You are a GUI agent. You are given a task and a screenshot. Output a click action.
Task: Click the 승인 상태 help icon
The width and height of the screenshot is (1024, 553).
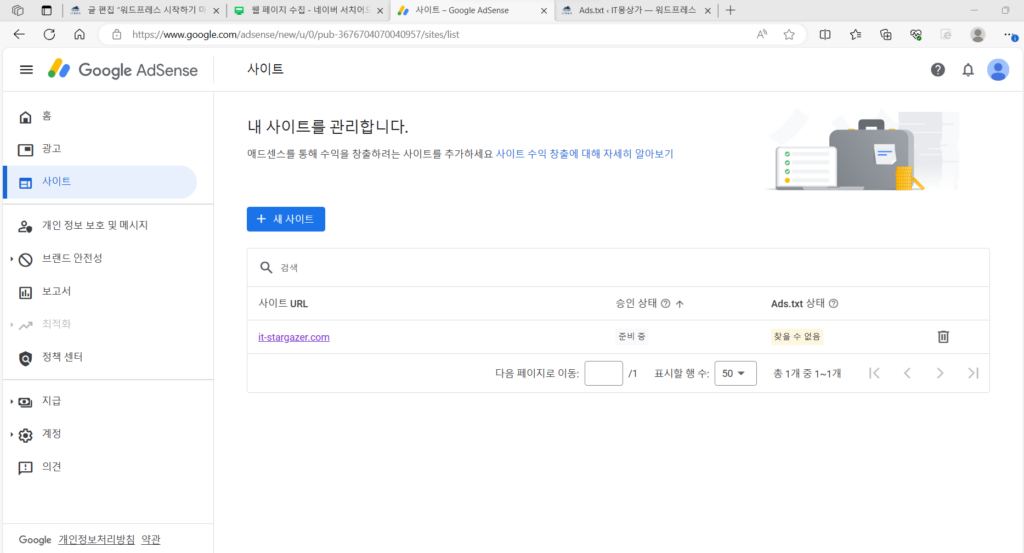[665, 304]
